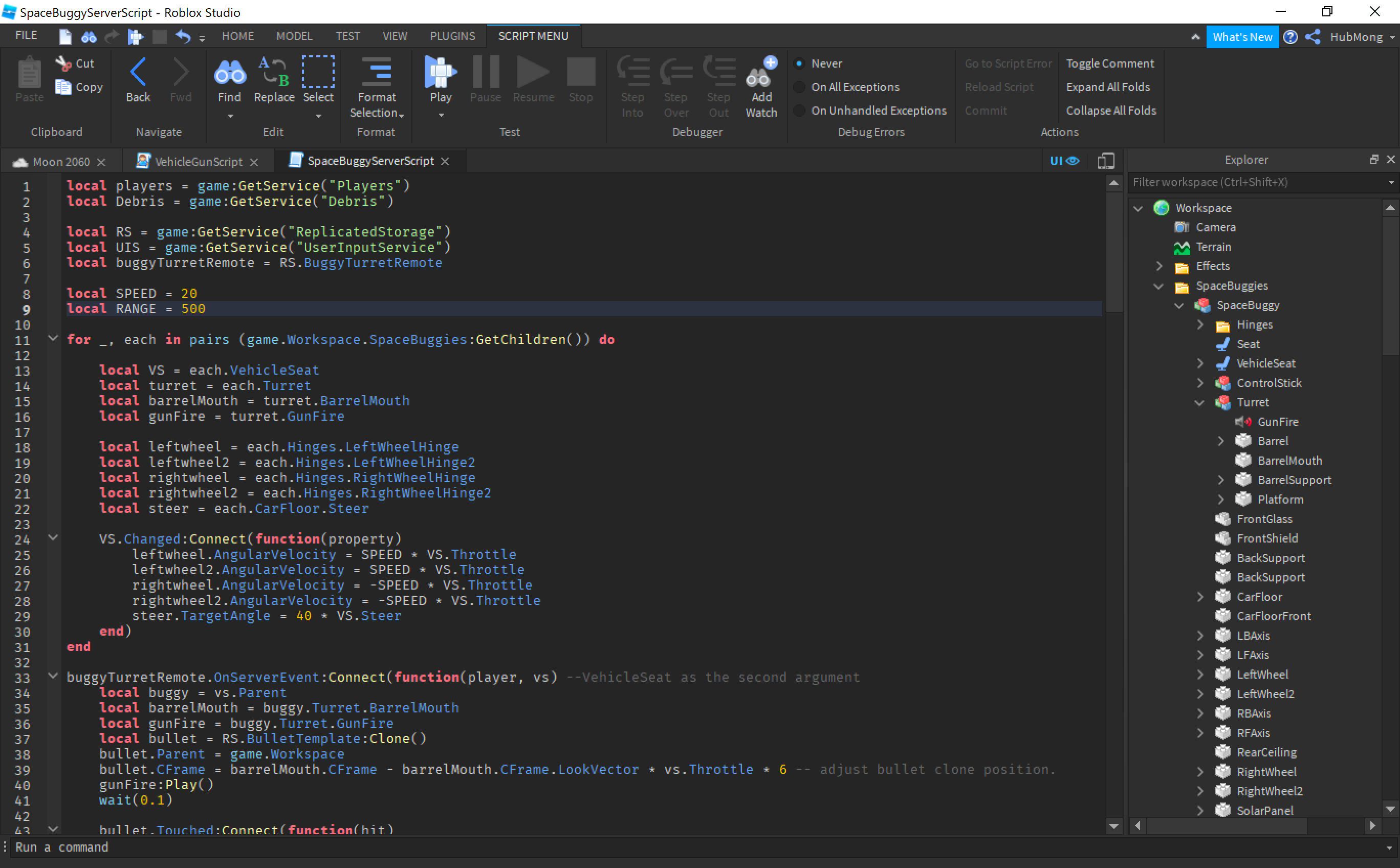Select the On All Exceptions radio button
Viewport: 1400px width, 868px height.
click(799, 87)
